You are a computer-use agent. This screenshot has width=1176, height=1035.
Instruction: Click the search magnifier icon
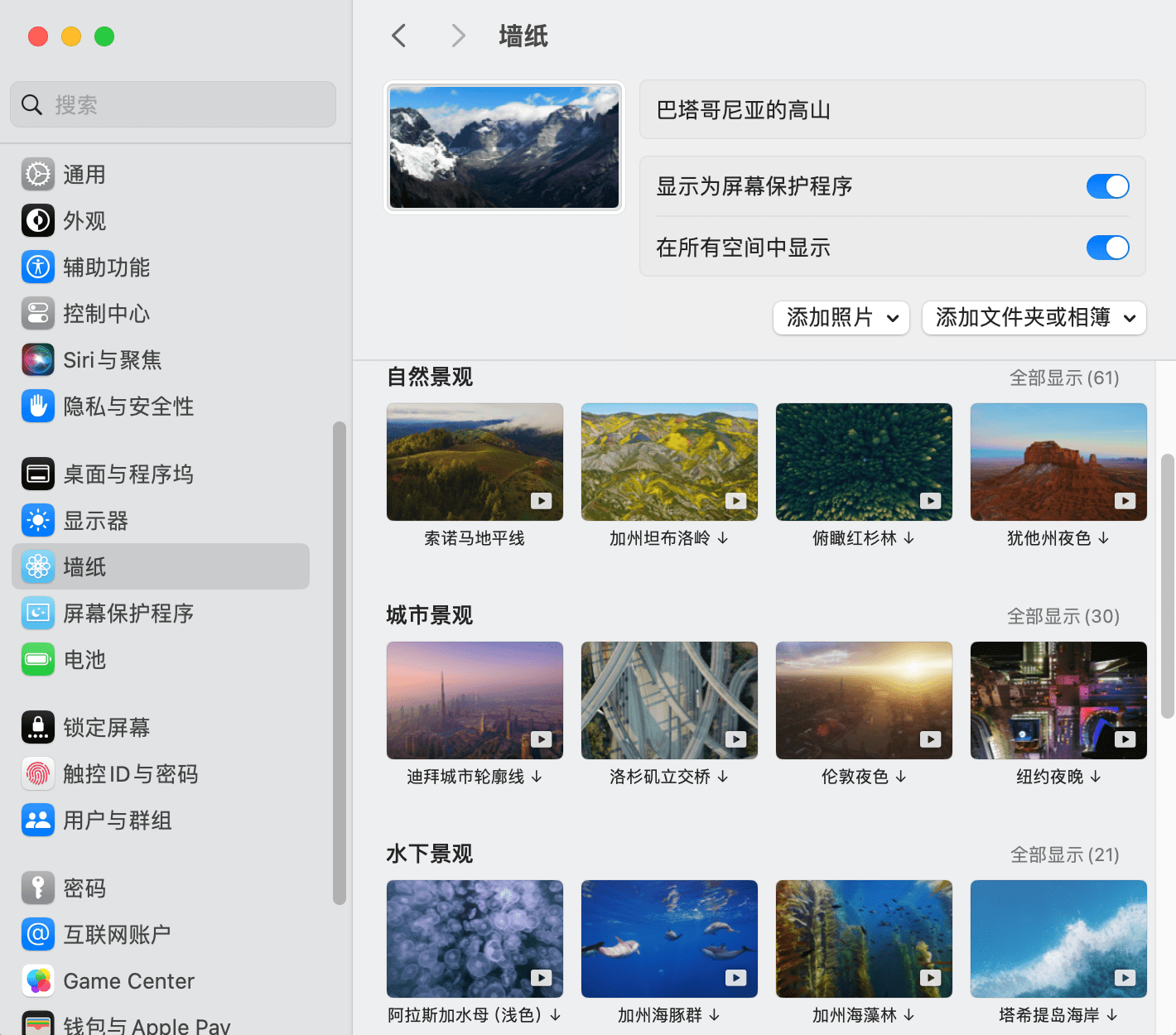pyautogui.click(x=31, y=104)
